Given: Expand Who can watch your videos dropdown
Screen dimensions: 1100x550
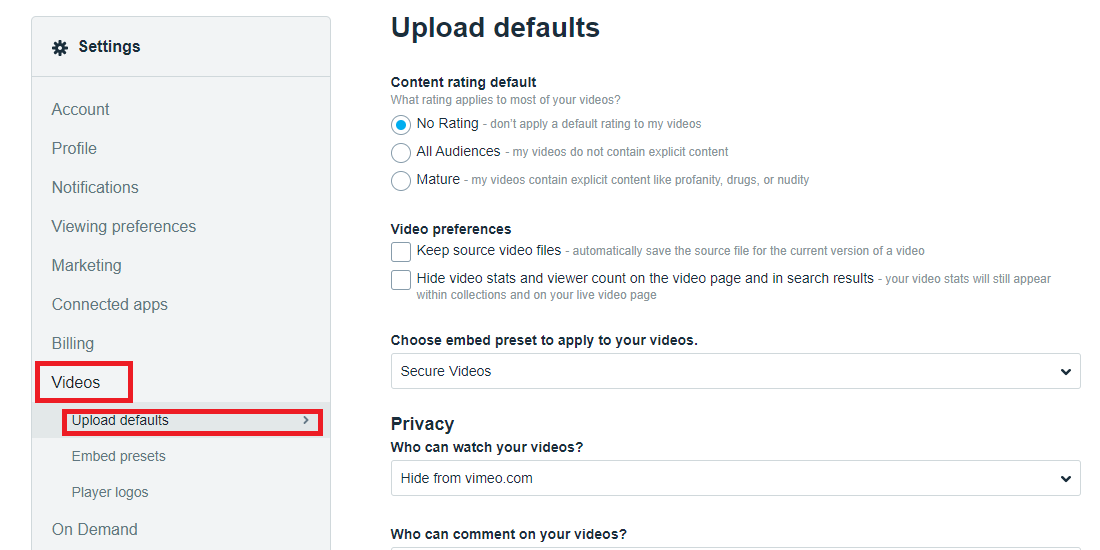Looking at the screenshot, I should (x=735, y=478).
